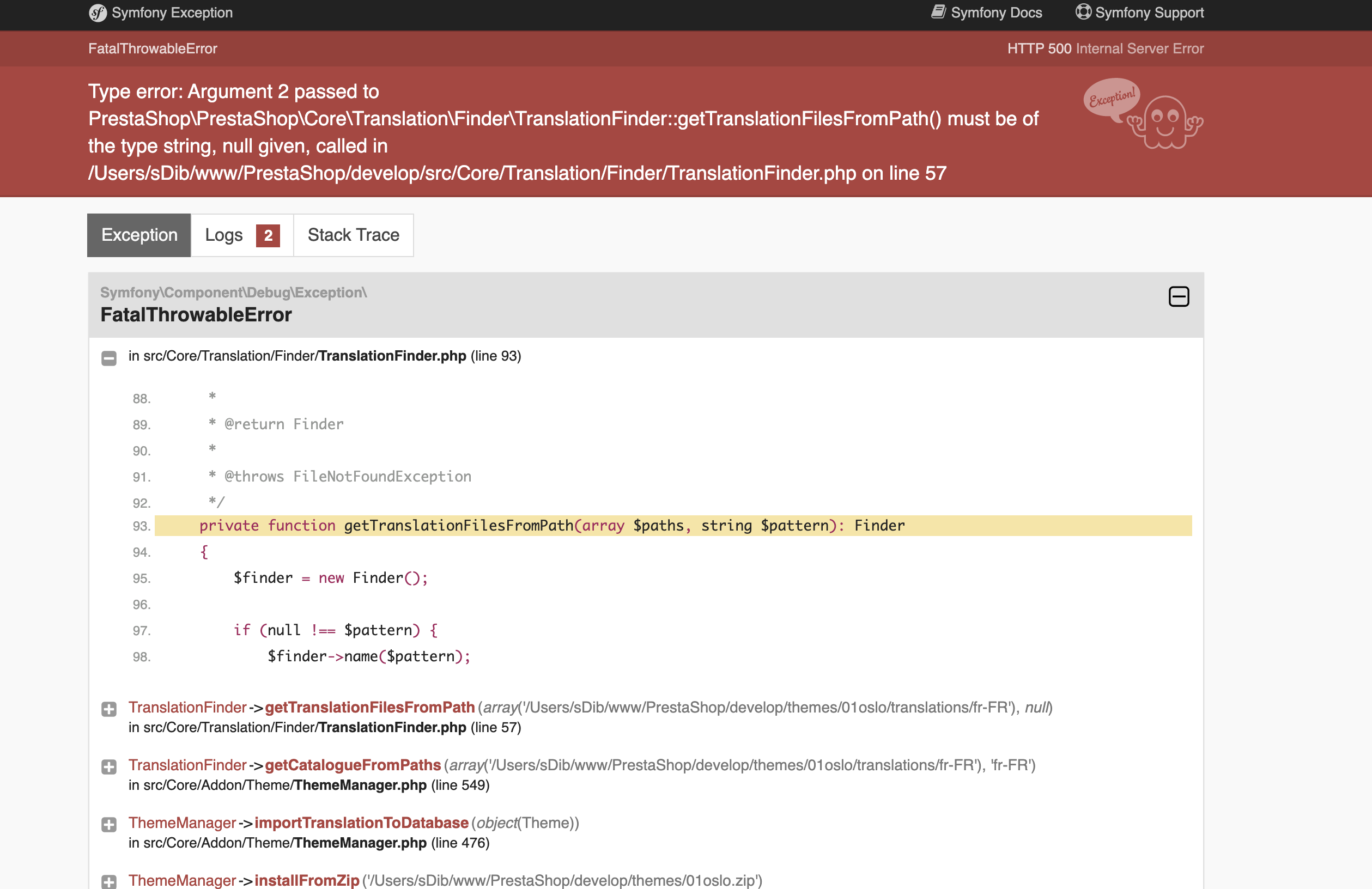Click the Type error message text
1372x889 pixels.
click(x=563, y=132)
